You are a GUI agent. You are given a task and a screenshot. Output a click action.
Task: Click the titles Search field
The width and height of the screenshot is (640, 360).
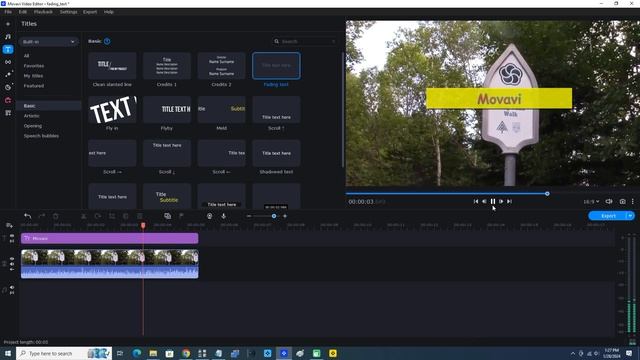coord(305,41)
